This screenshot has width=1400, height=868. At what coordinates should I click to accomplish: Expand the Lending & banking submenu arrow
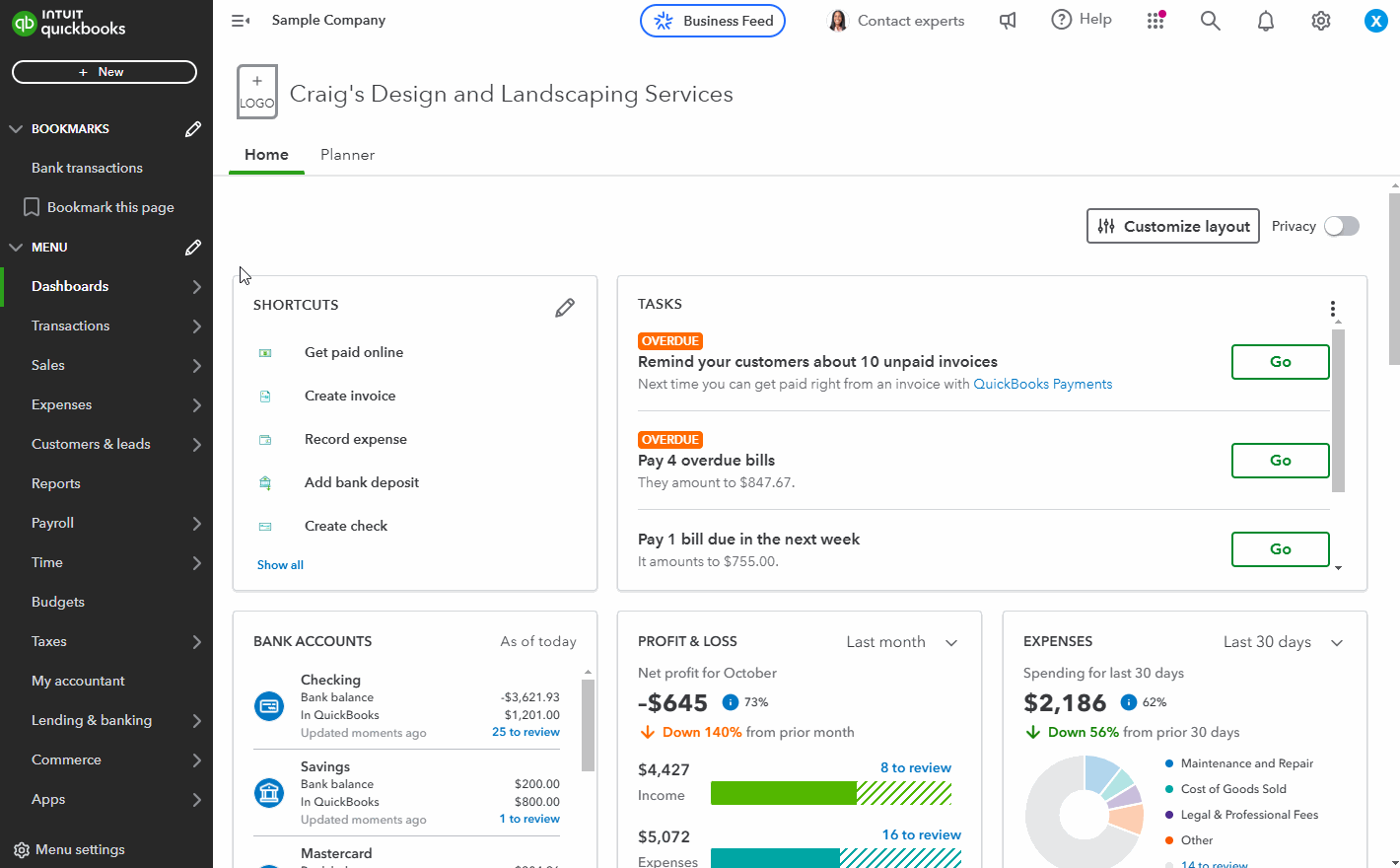(x=196, y=721)
